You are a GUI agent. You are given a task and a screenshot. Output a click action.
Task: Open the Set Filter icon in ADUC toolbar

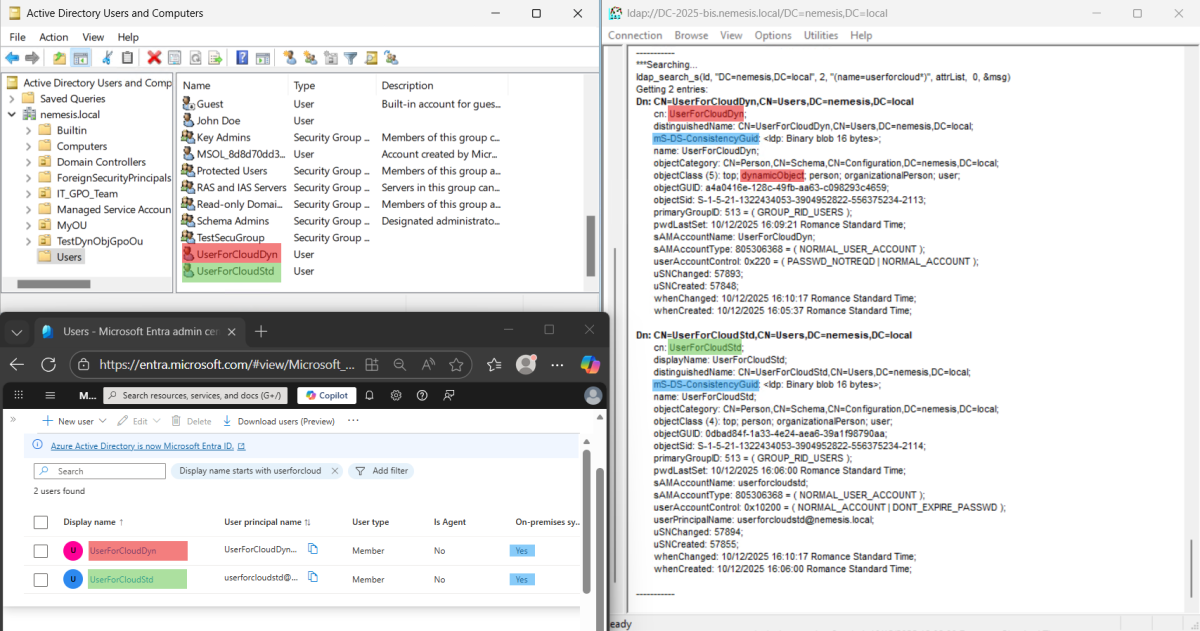click(x=351, y=57)
